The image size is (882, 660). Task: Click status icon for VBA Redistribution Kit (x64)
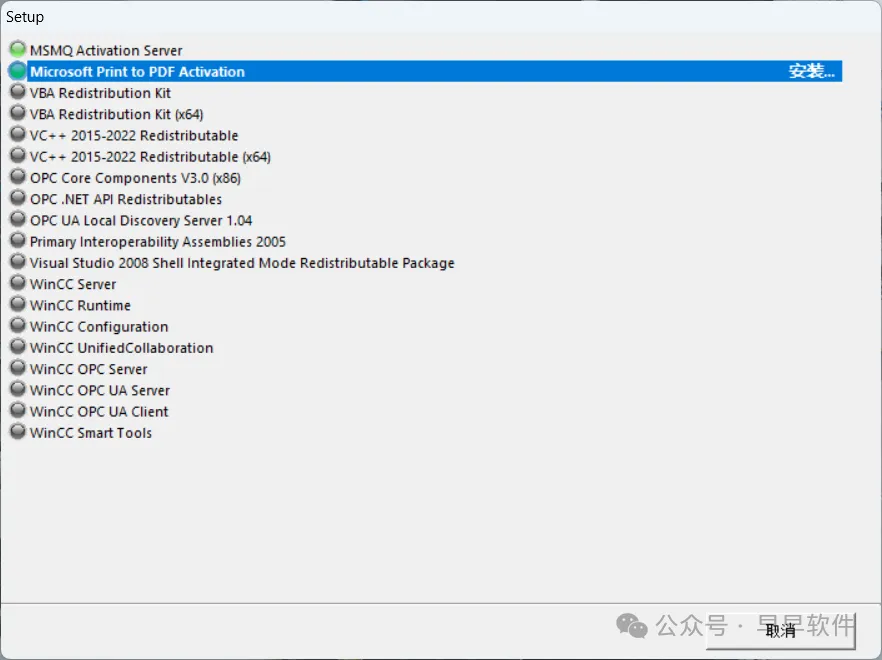pos(18,113)
